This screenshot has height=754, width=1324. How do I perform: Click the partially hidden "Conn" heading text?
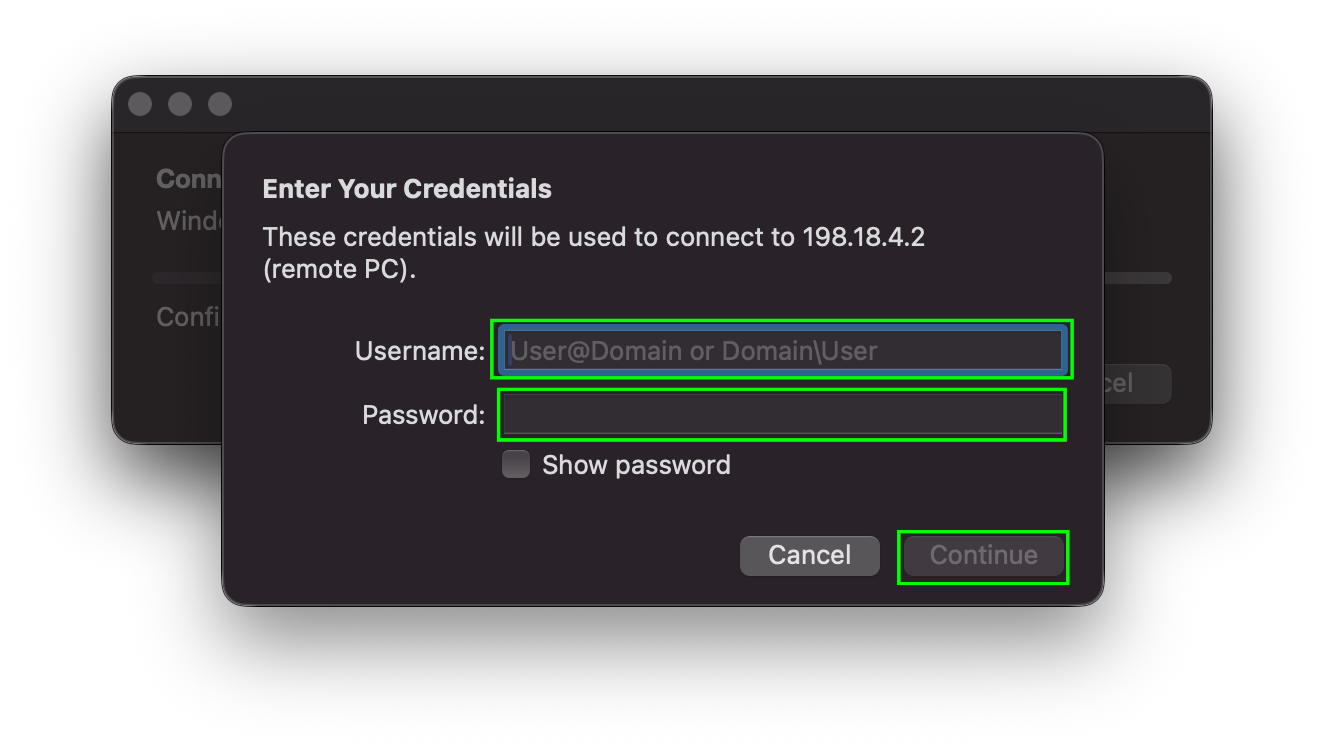[188, 179]
